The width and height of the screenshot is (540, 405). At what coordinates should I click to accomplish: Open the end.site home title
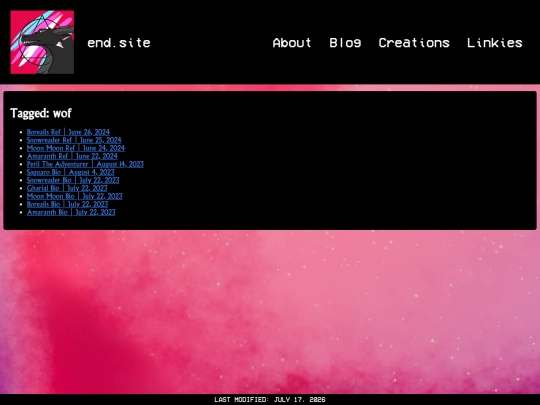pyautogui.click(x=119, y=43)
